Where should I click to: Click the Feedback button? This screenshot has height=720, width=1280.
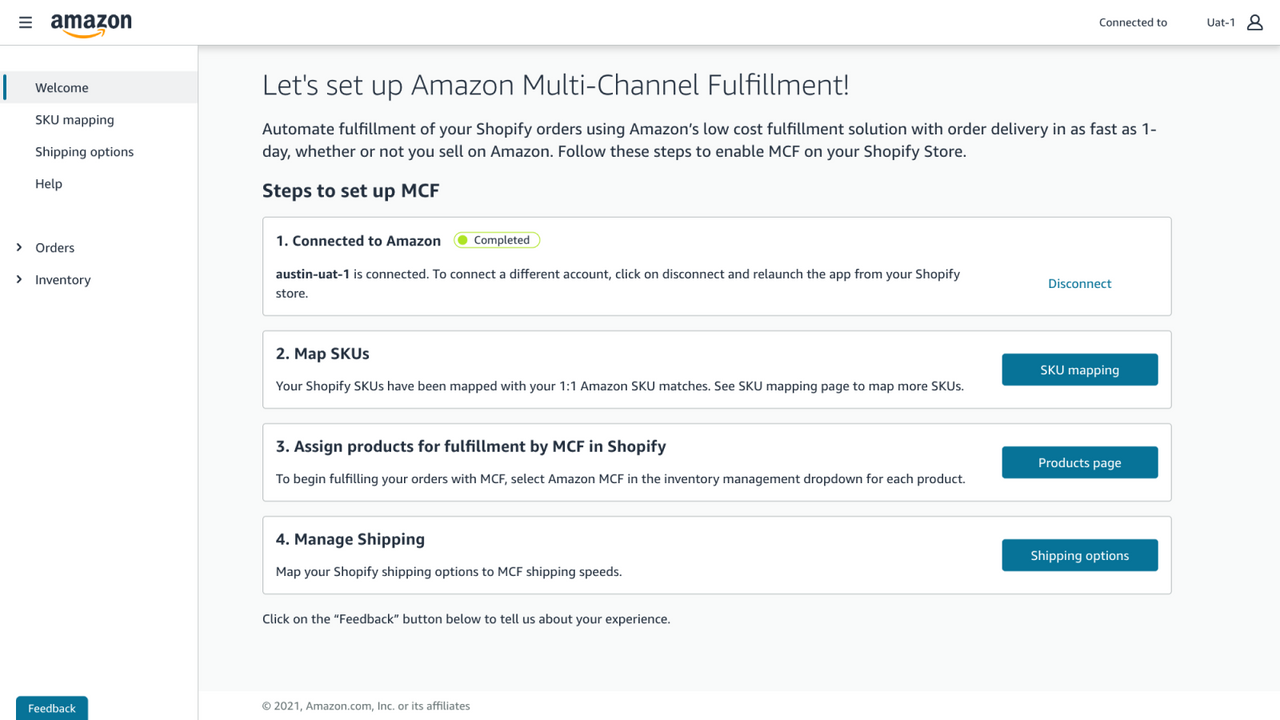click(x=51, y=708)
